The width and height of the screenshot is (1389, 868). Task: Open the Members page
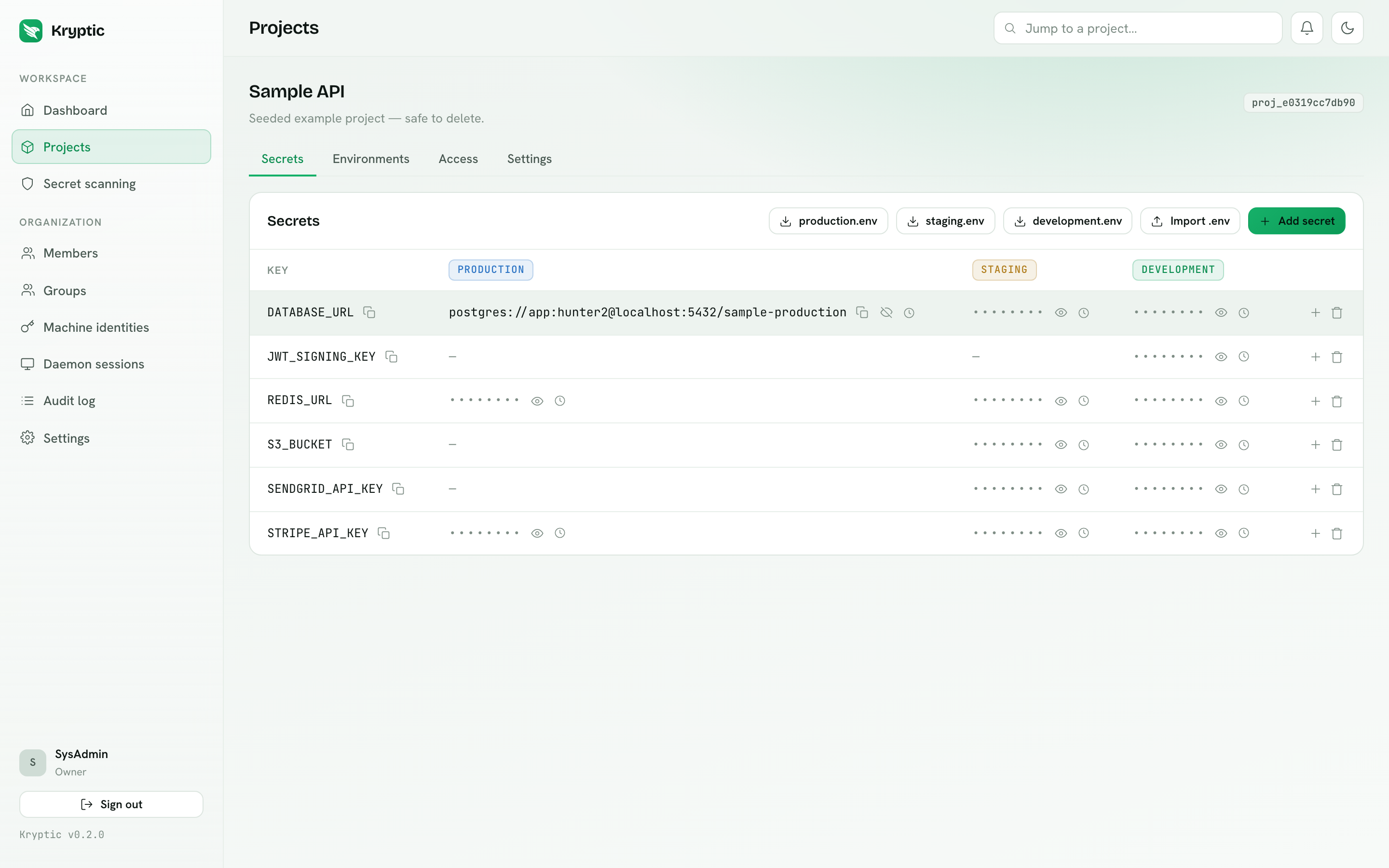coord(111,253)
